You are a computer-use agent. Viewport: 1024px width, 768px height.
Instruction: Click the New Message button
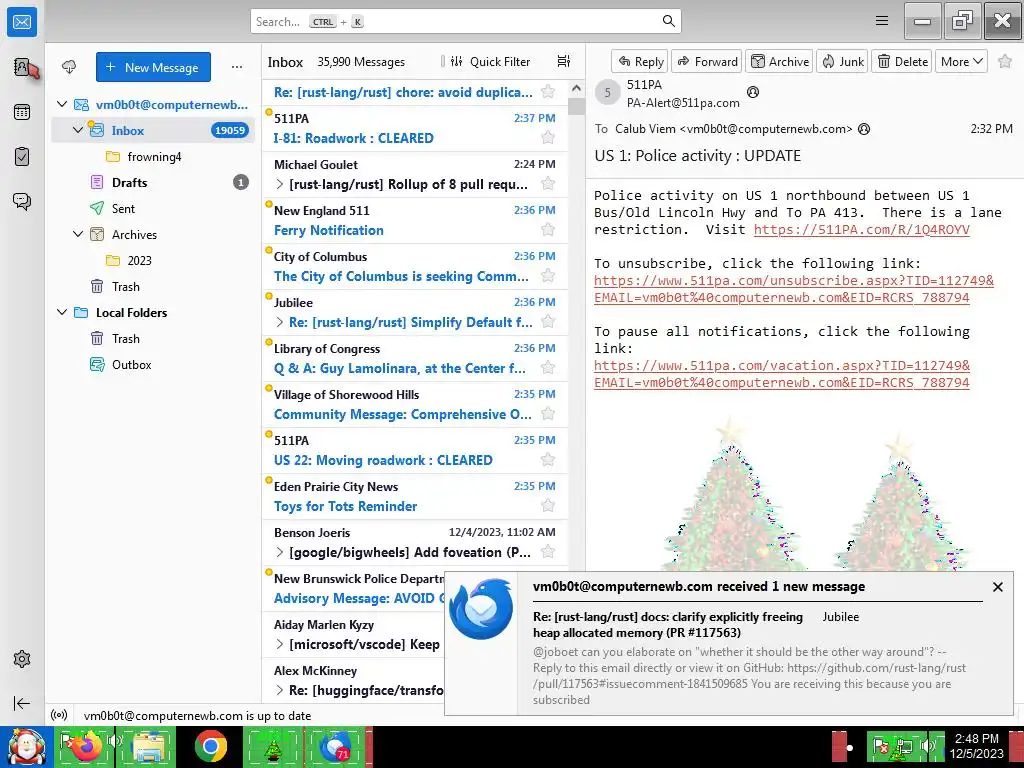153,67
